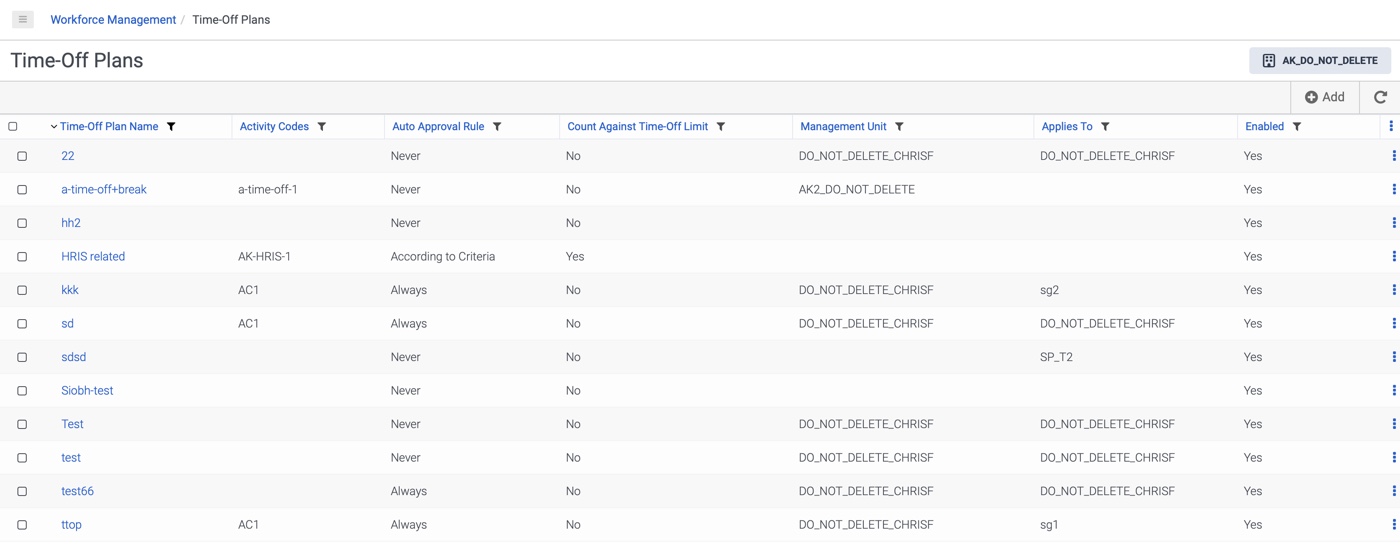Go to the Workforce Management breadcrumb
This screenshot has height=552, width=1400.
[113, 19]
